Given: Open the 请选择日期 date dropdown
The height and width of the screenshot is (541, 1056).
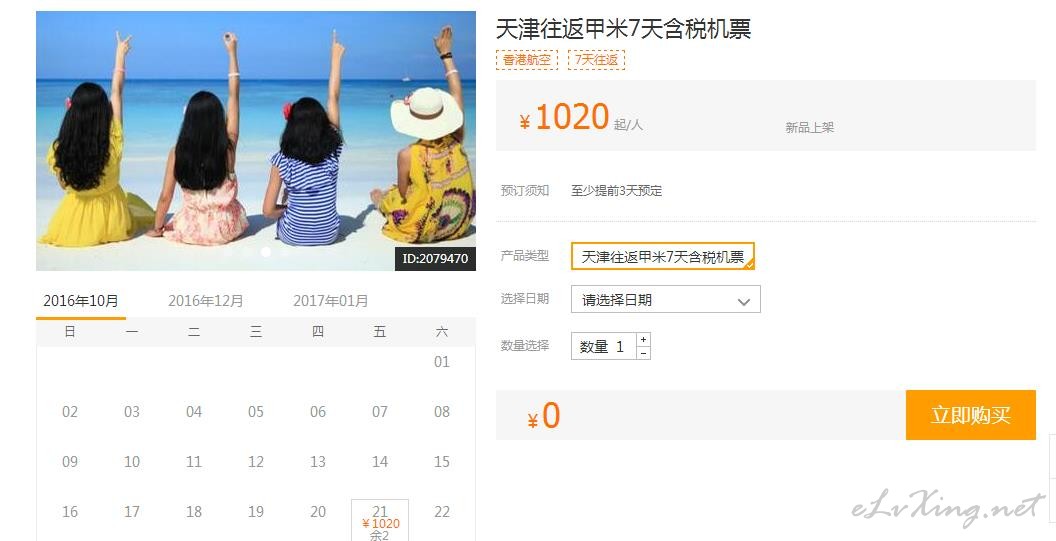Looking at the screenshot, I should 665,300.
